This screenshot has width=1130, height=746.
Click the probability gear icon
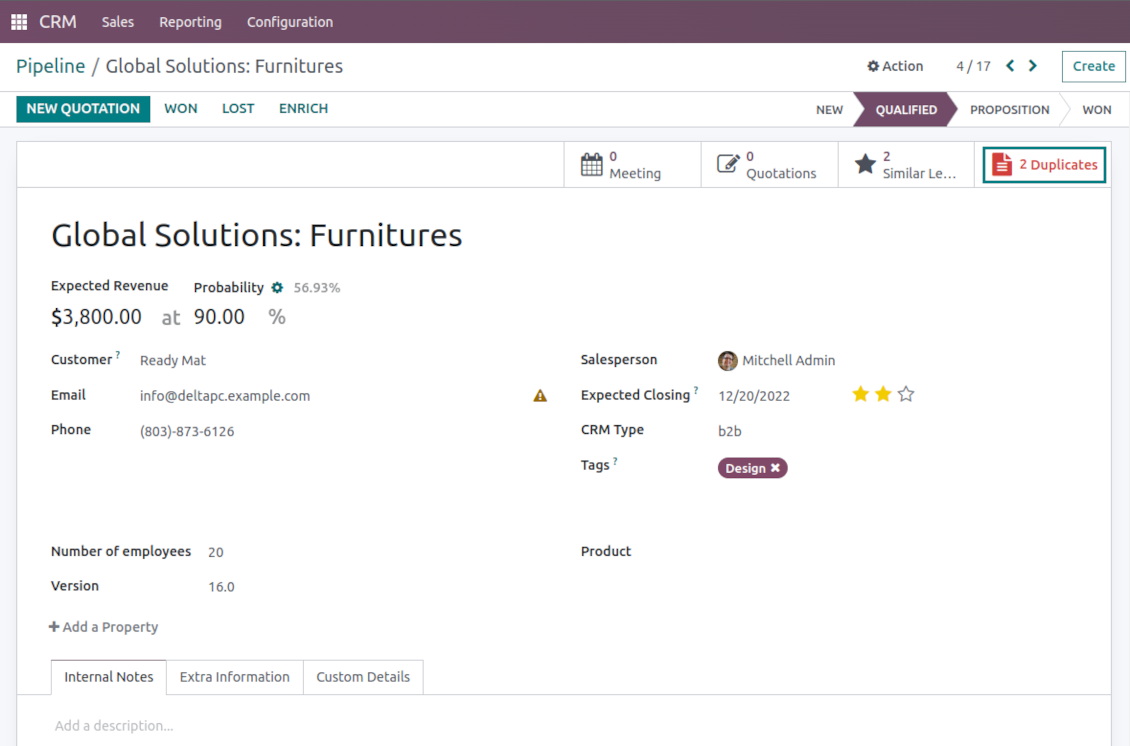[x=277, y=288]
